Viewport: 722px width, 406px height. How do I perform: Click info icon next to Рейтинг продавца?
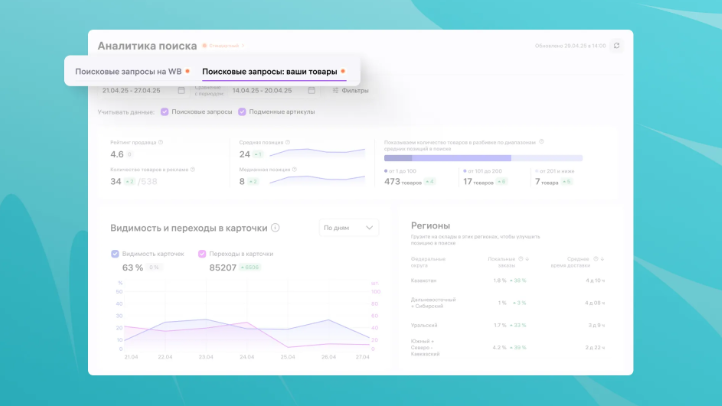coord(160,142)
